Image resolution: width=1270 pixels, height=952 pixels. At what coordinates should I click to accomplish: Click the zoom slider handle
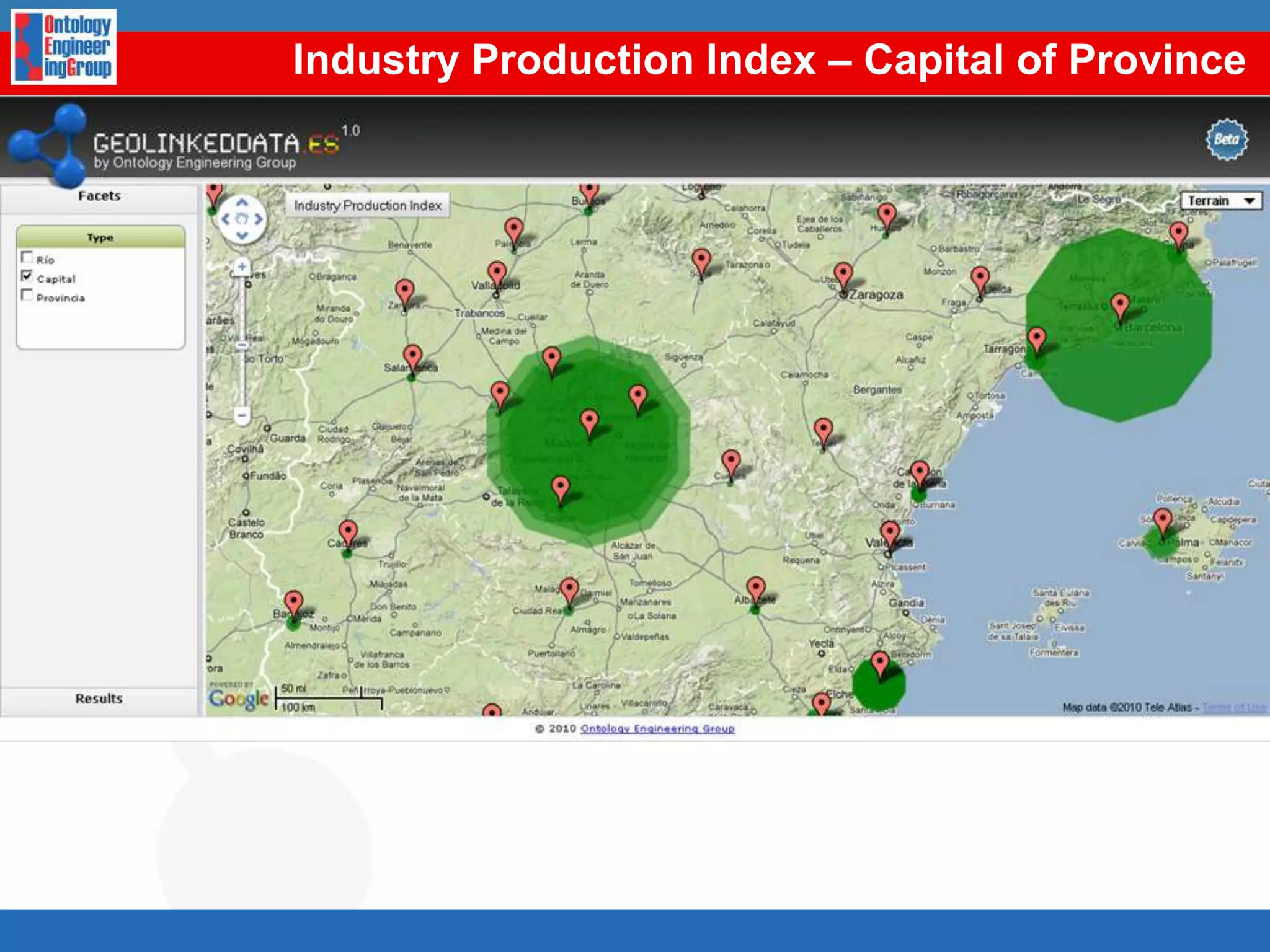point(242,345)
